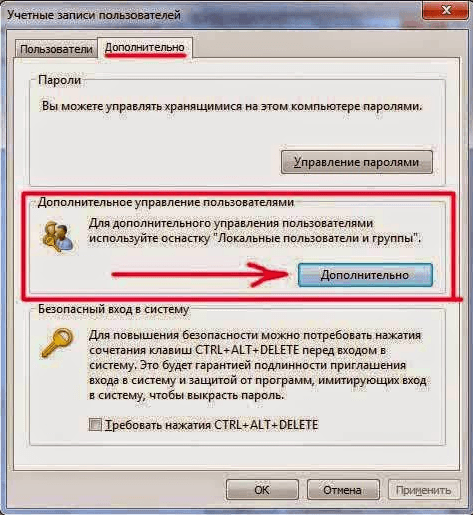Click the Учетные записи пользователей title bar
473x515 pixels.
(213, 15)
